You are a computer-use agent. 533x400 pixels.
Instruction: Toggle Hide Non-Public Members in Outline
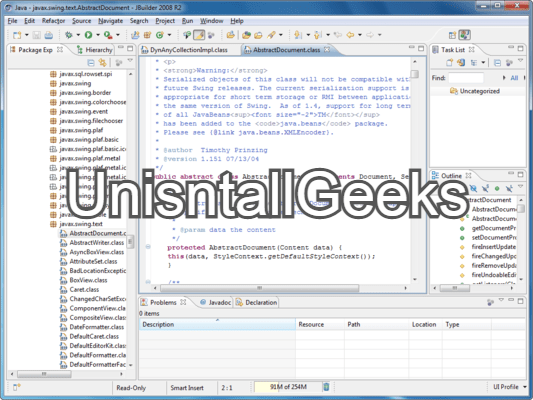click(x=497, y=188)
